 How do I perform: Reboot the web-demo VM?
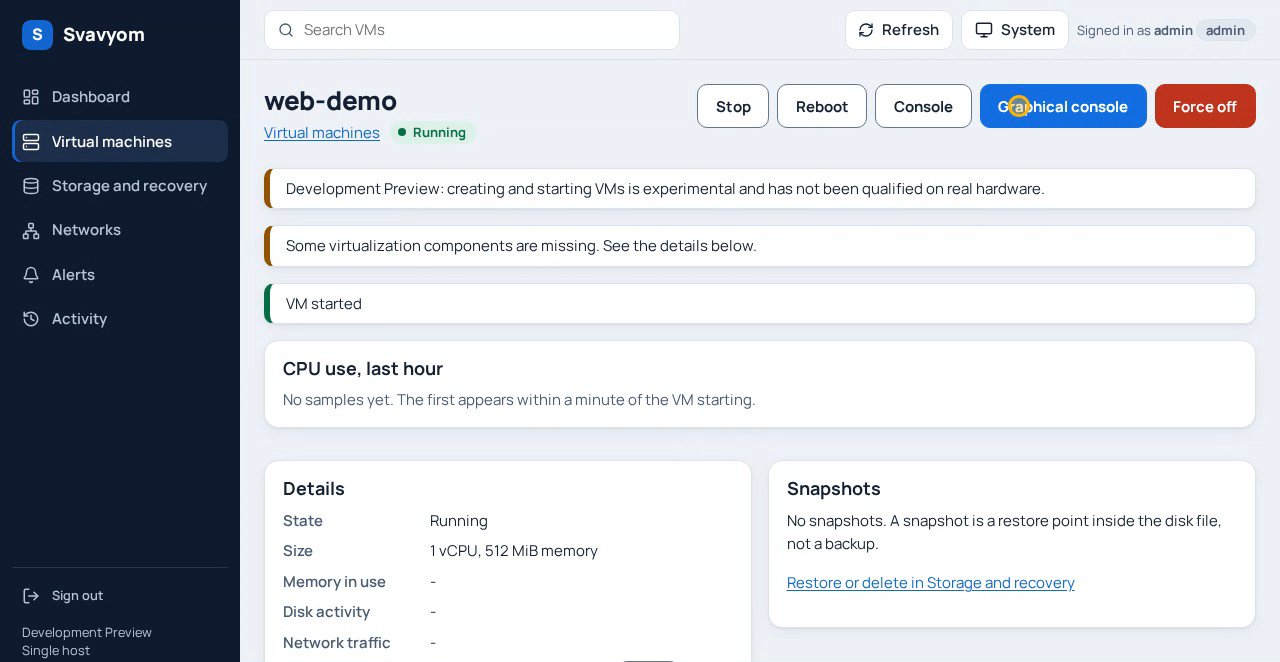[822, 106]
